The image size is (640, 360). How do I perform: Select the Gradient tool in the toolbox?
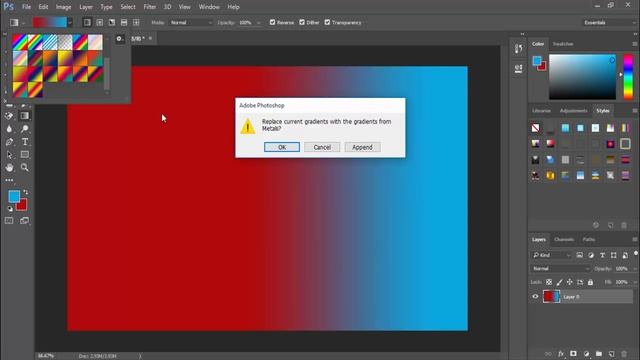25,116
